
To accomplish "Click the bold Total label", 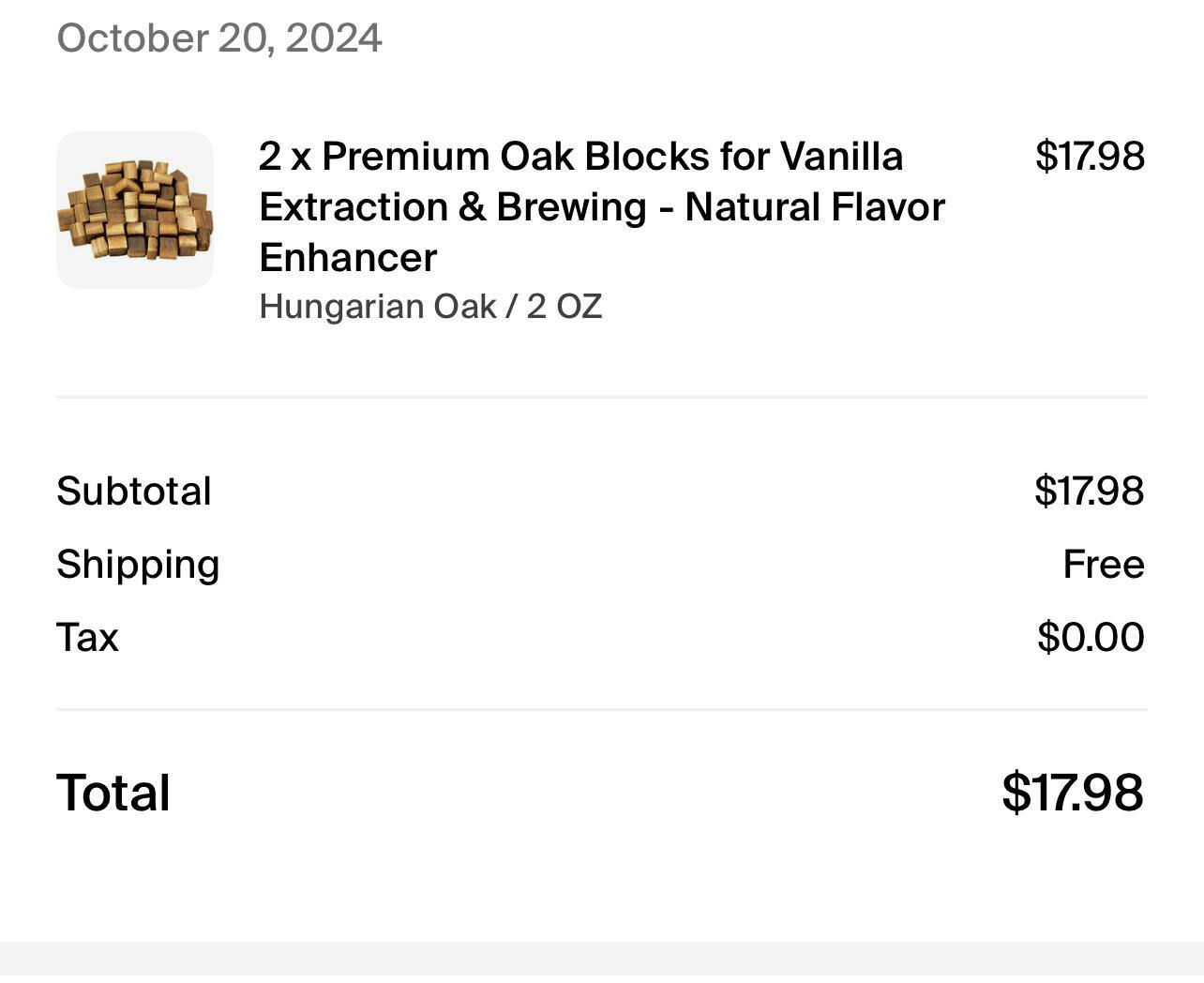I will click(113, 794).
